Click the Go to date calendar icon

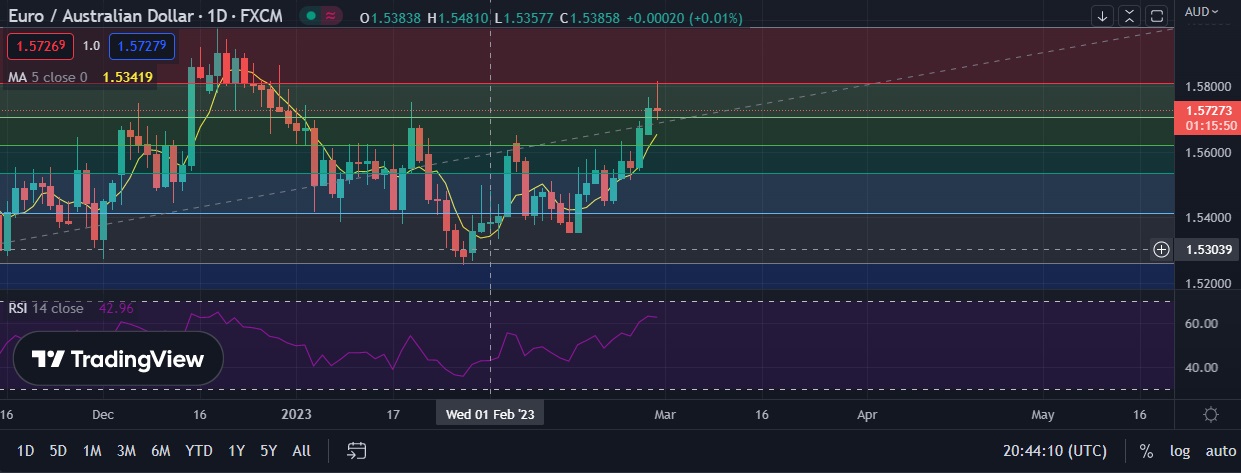[x=356, y=451]
